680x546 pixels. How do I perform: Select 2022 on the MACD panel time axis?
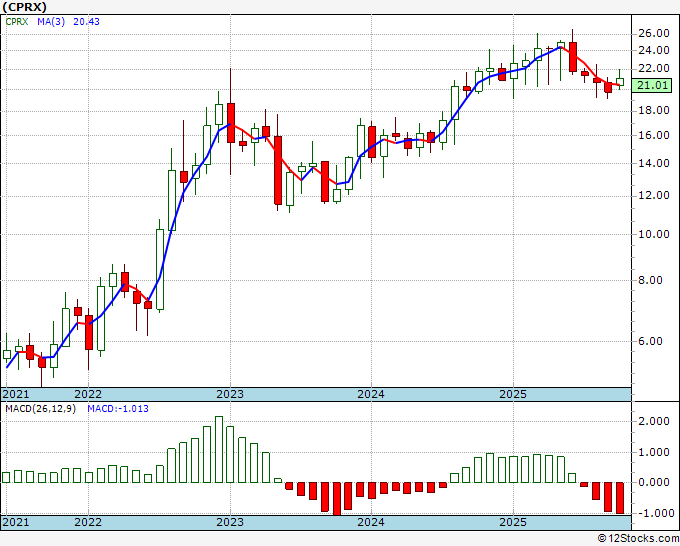[88, 522]
